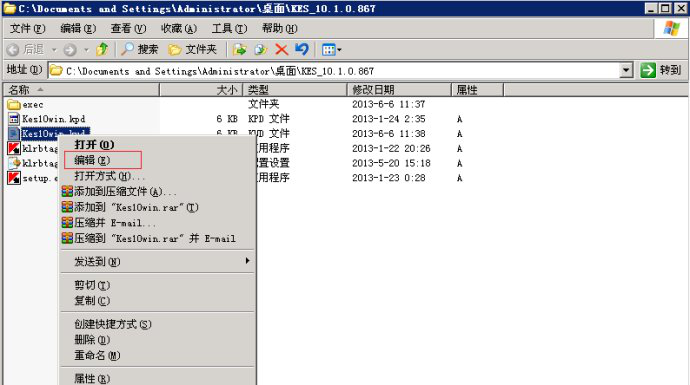
Task: Select the first Kes10win.kpd file icon
Action: (x=14, y=119)
